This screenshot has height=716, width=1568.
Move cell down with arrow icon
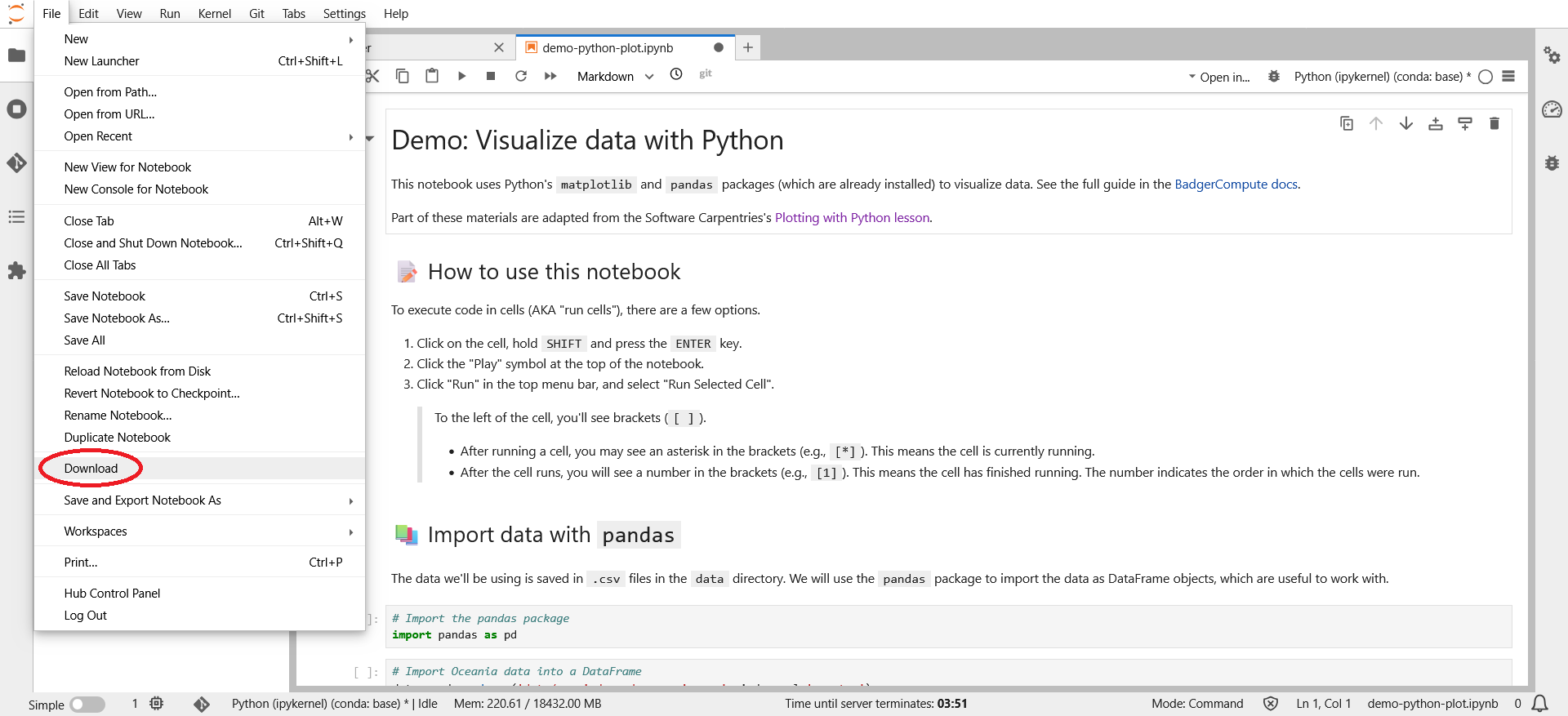1405,124
